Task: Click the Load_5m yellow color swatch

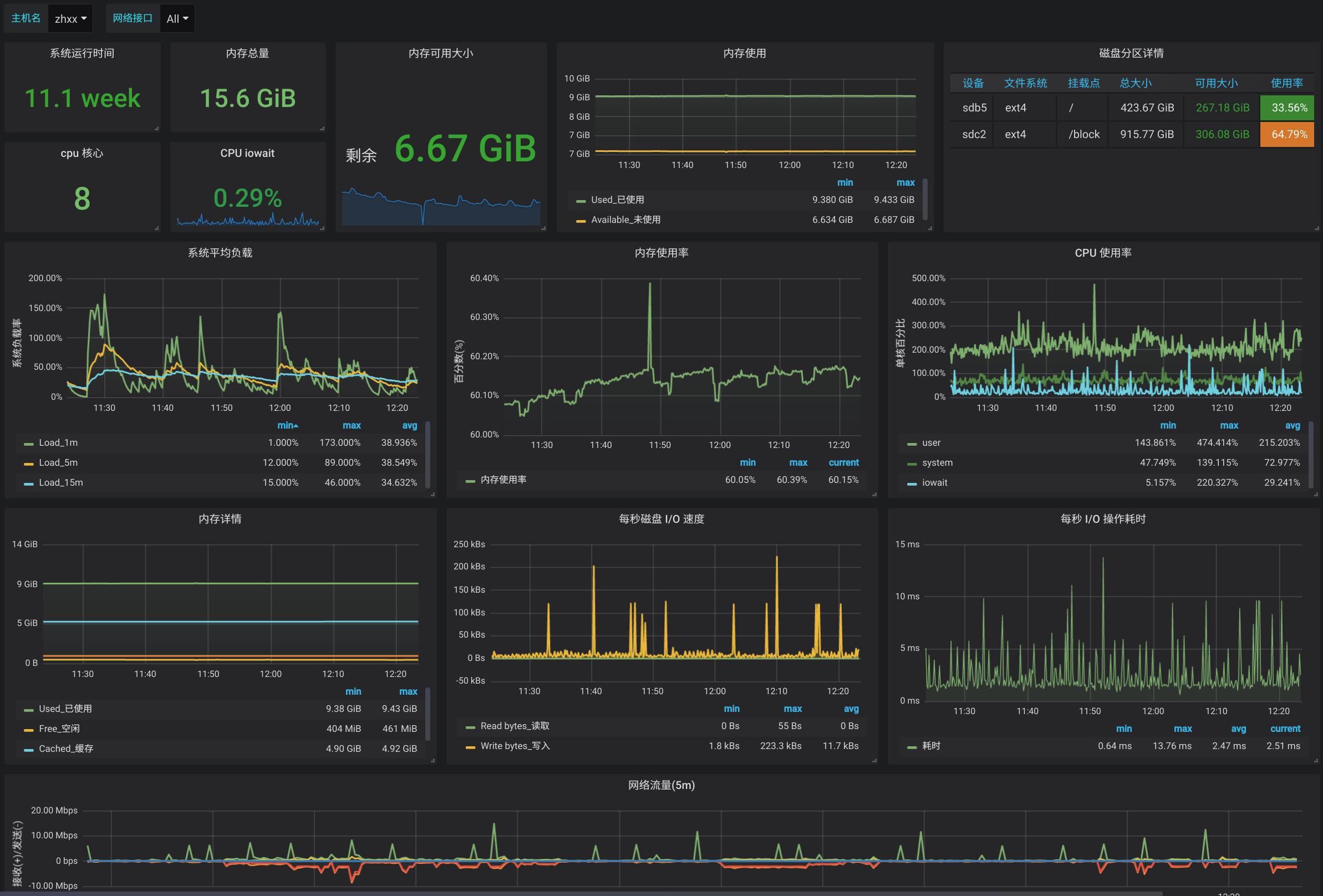Action: tap(28, 464)
